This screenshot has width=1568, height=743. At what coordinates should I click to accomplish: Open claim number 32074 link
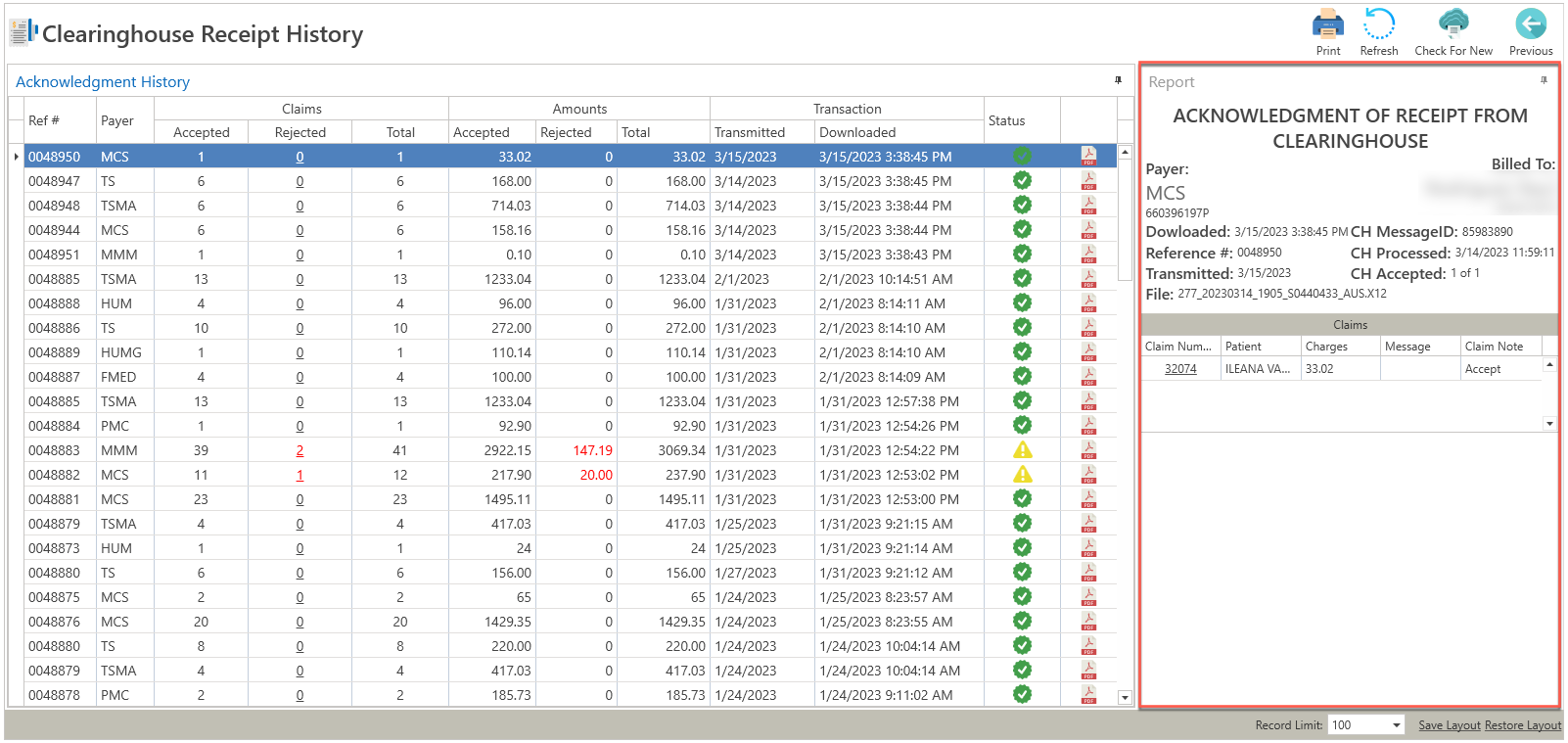[1180, 369]
